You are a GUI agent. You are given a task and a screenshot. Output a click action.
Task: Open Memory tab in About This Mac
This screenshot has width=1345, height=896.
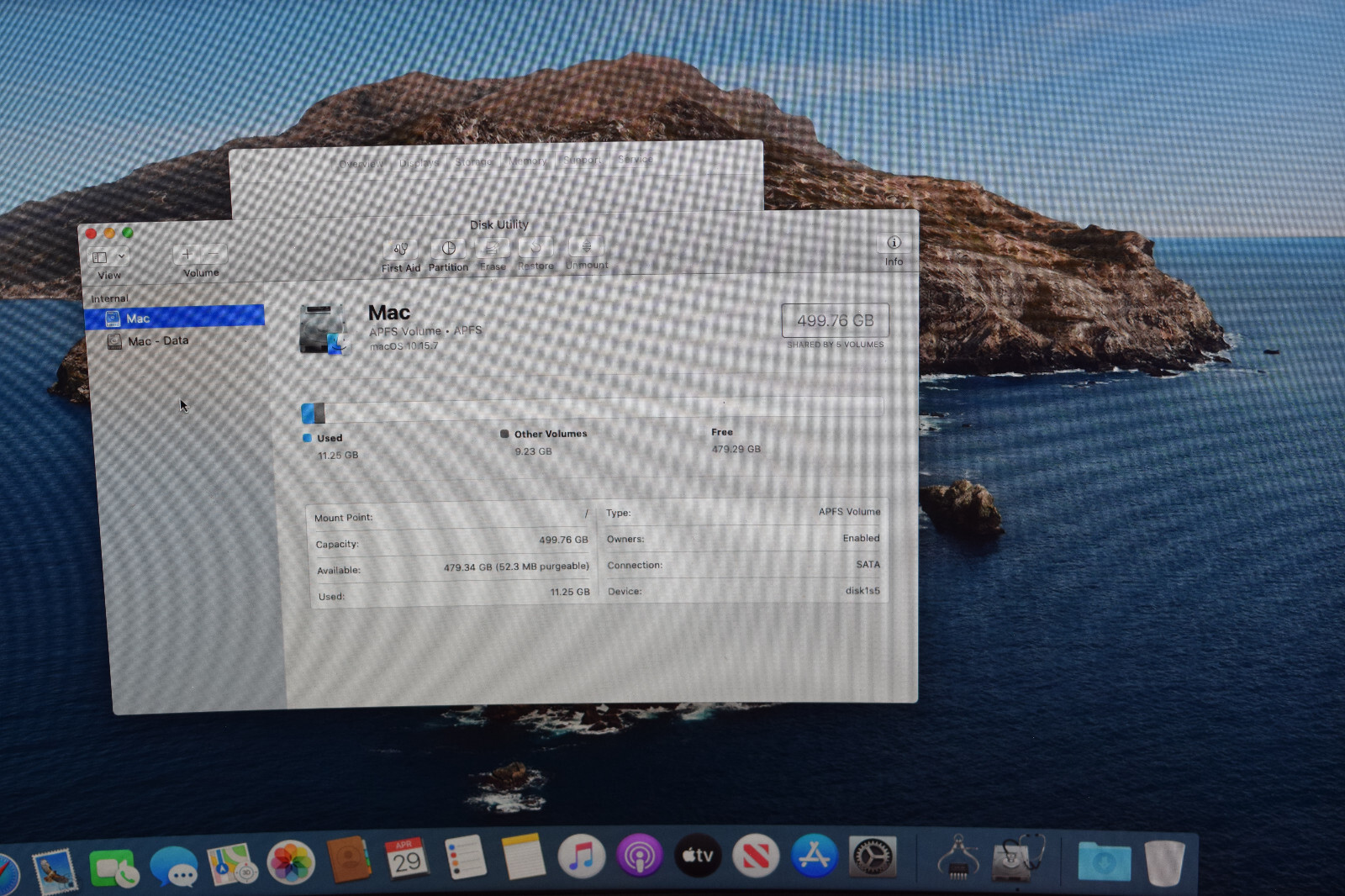527,161
